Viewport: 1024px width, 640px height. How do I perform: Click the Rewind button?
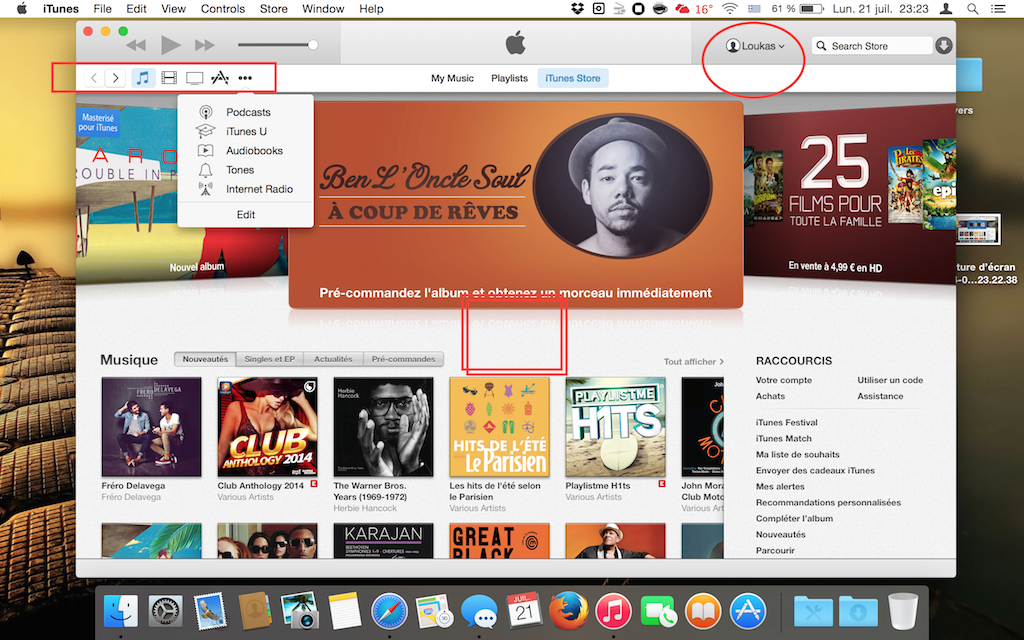click(x=136, y=45)
